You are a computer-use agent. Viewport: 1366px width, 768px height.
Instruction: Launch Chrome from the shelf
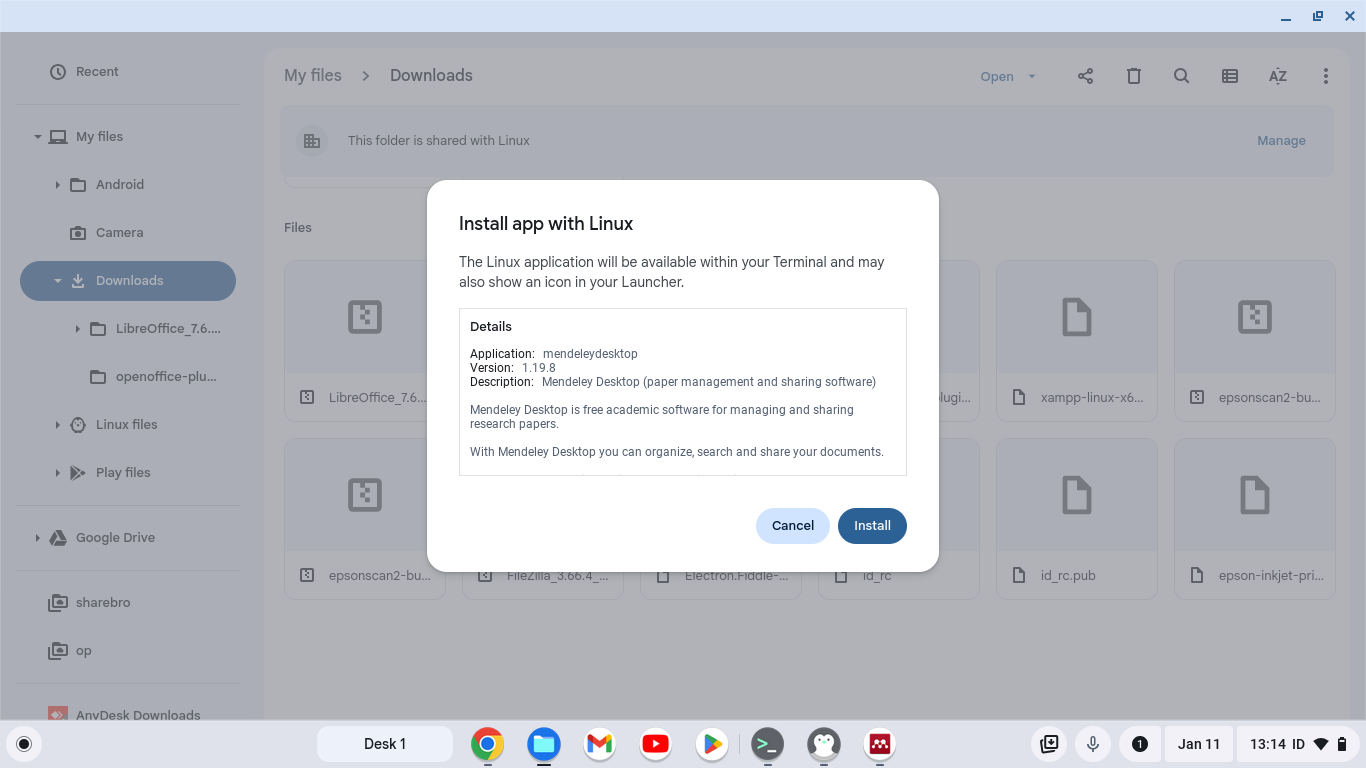(488, 744)
